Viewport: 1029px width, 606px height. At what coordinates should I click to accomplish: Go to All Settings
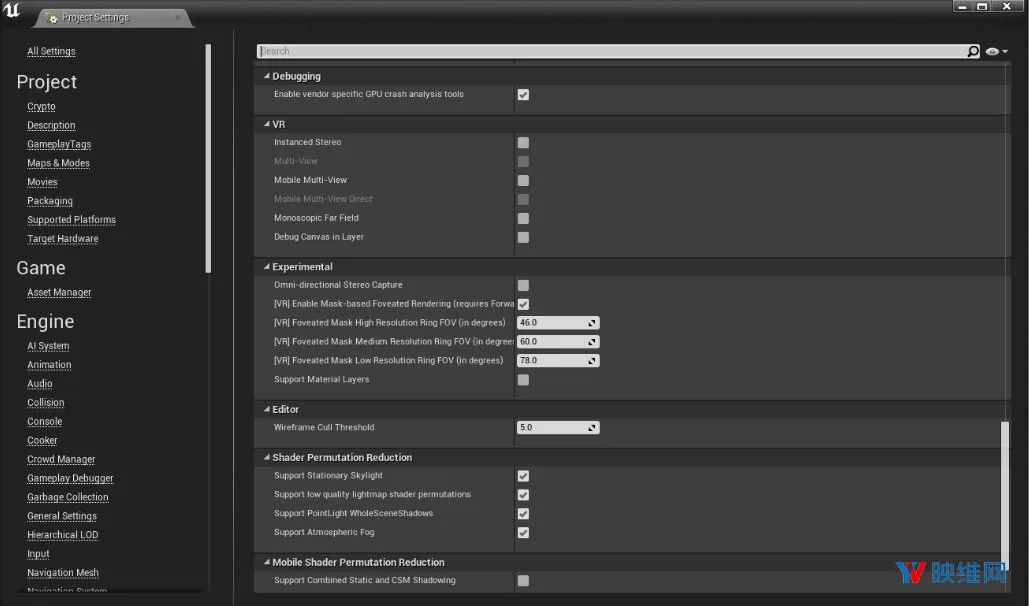(x=51, y=51)
